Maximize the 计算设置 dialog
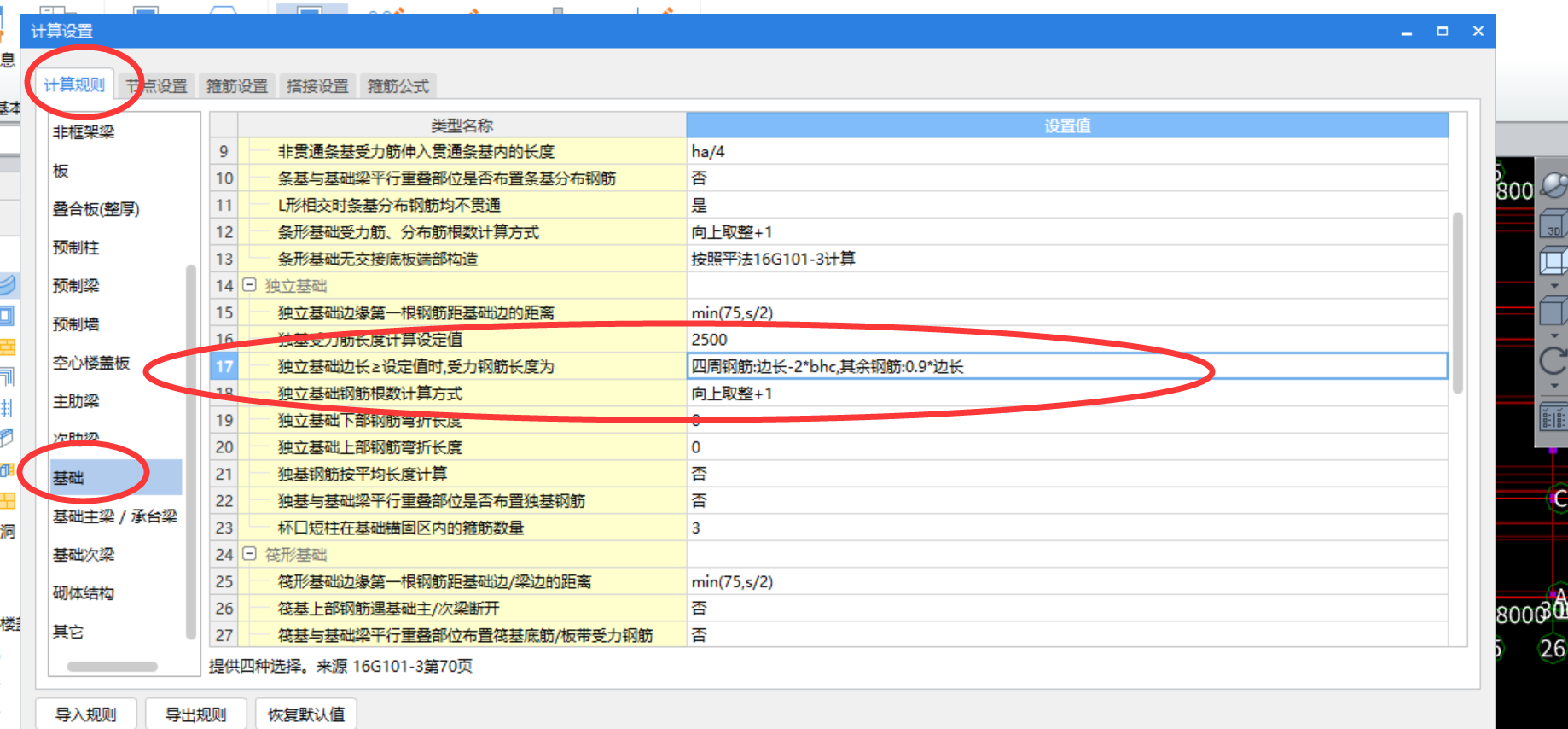The image size is (1568, 729). tap(1443, 31)
